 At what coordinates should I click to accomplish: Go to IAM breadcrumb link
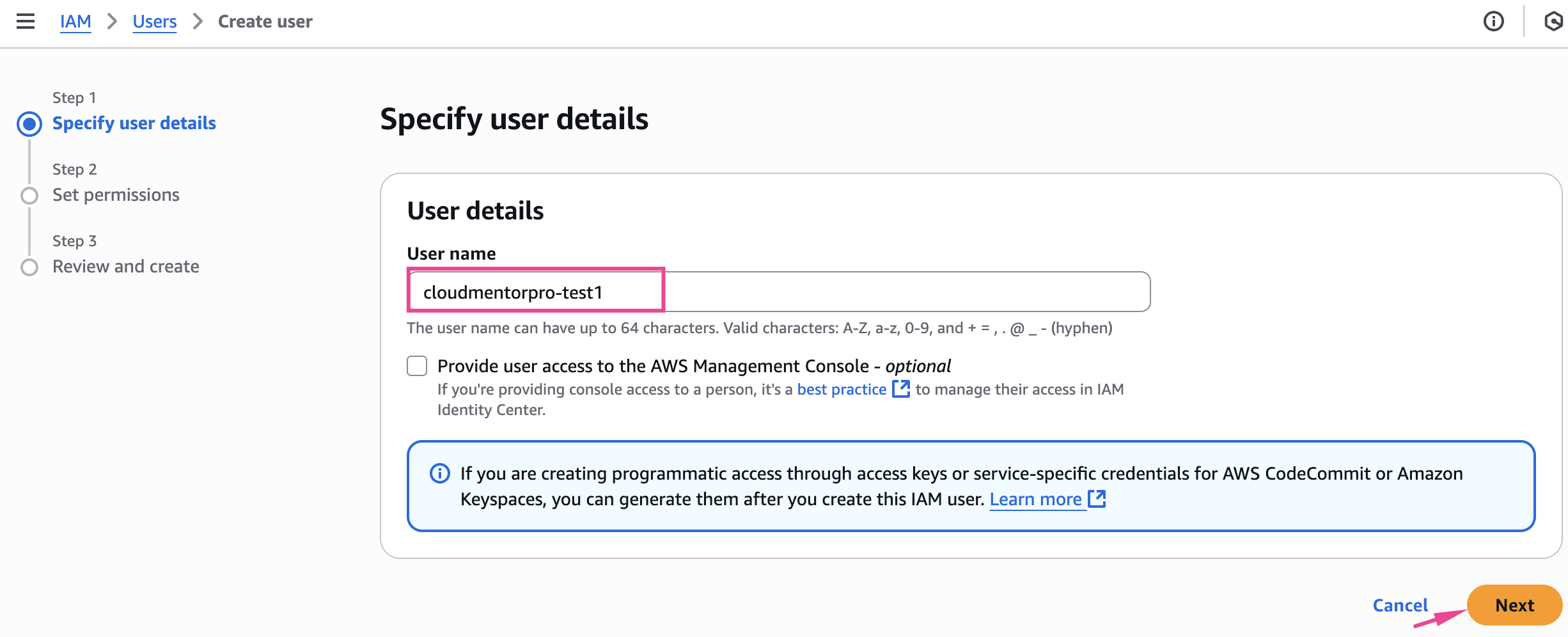click(75, 21)
